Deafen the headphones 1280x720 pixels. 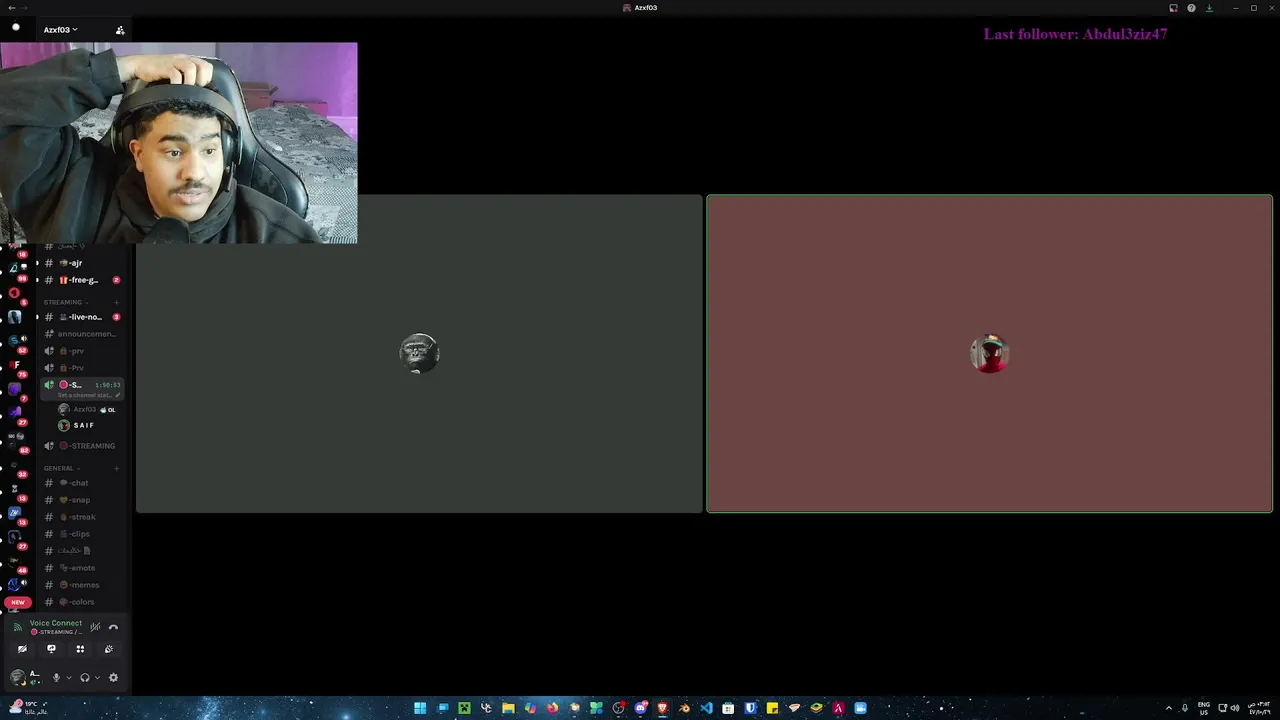coord(85,677)
